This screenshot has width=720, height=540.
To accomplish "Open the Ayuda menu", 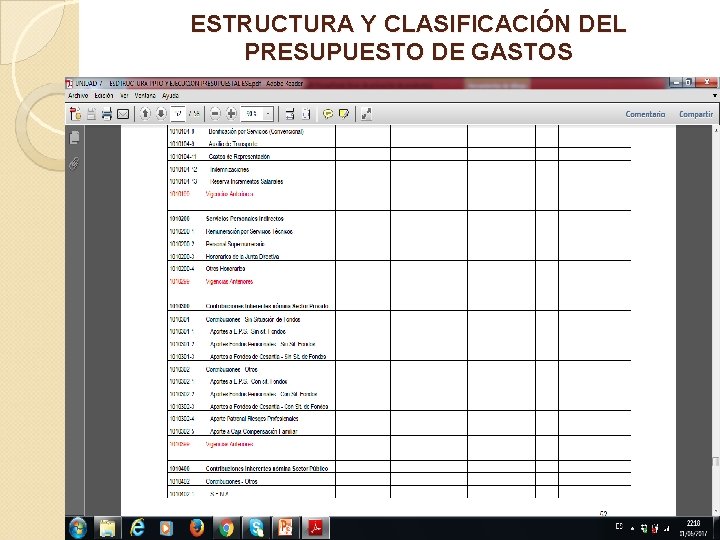I will tap(170, 96).
